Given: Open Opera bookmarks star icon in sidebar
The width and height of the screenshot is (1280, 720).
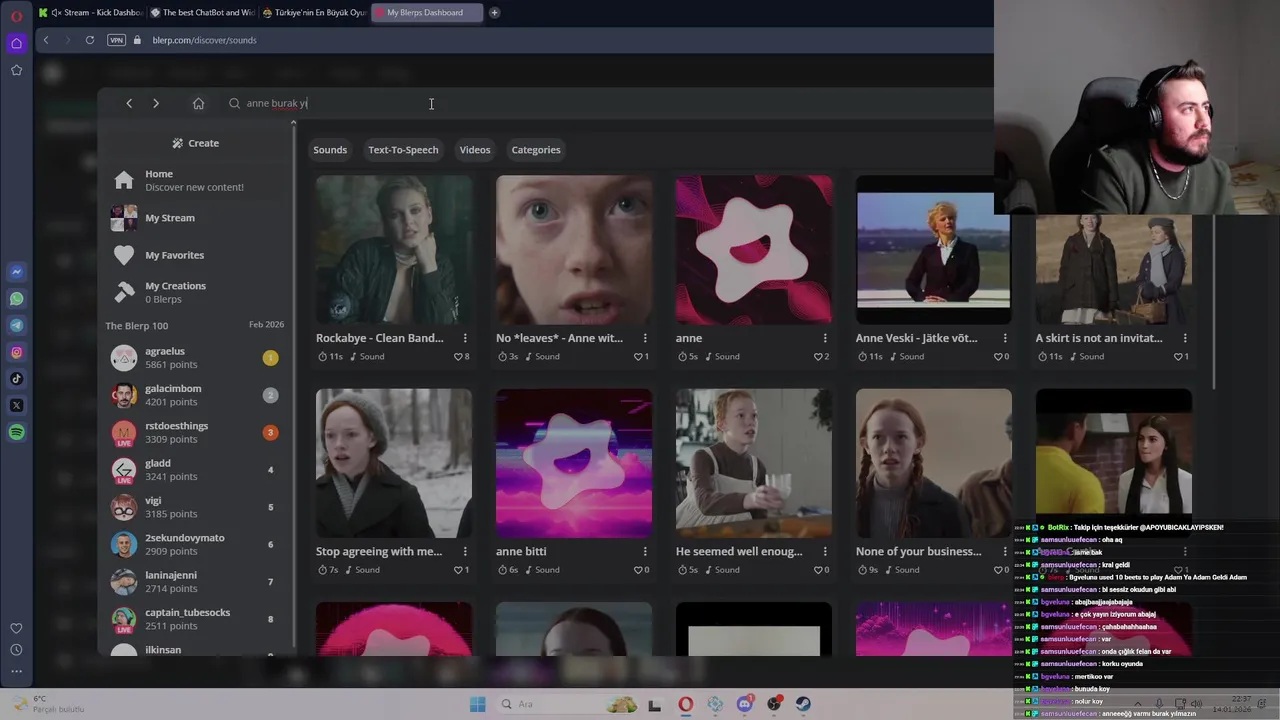Looking at the screenshot, I should click(x=16, y=70).
